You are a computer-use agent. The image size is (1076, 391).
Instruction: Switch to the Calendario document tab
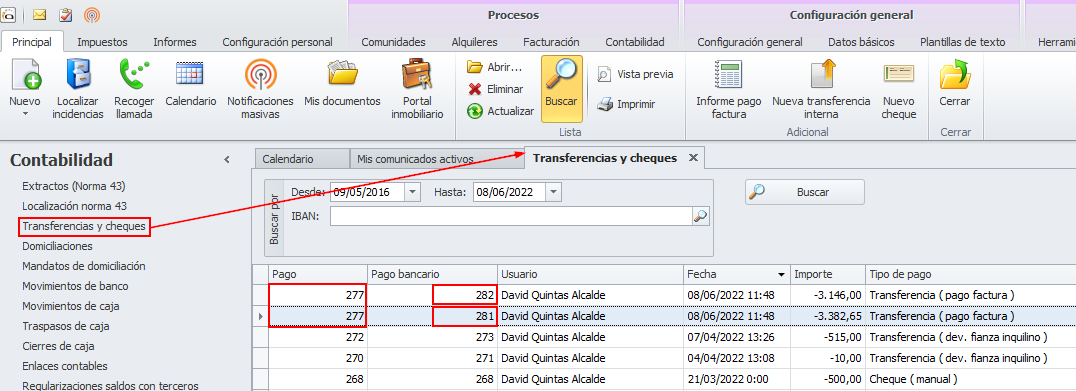(301, 158)
